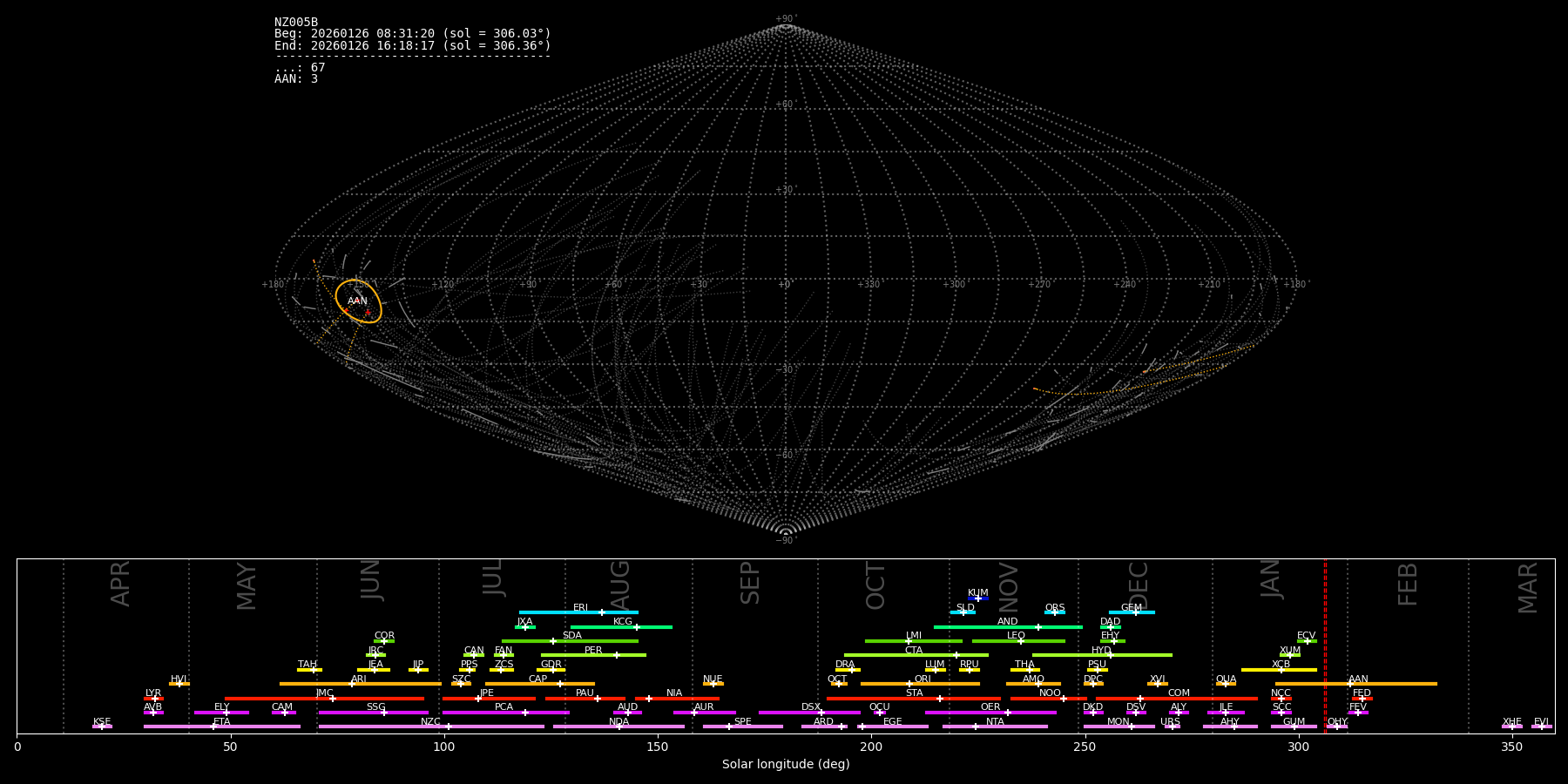Click the LYR shower label
The width and height of the screenshot is (1568, 784).
pyautogui.click(x=153, y=693)
